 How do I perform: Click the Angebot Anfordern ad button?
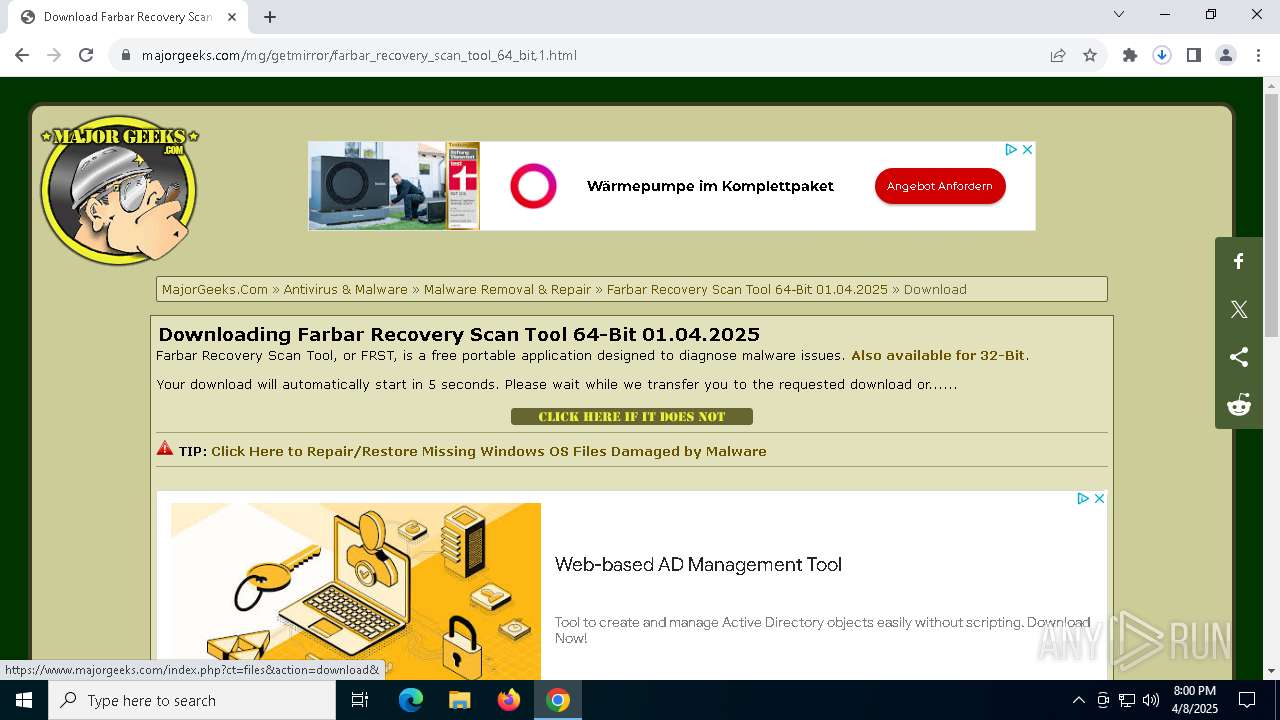[940, 186]
